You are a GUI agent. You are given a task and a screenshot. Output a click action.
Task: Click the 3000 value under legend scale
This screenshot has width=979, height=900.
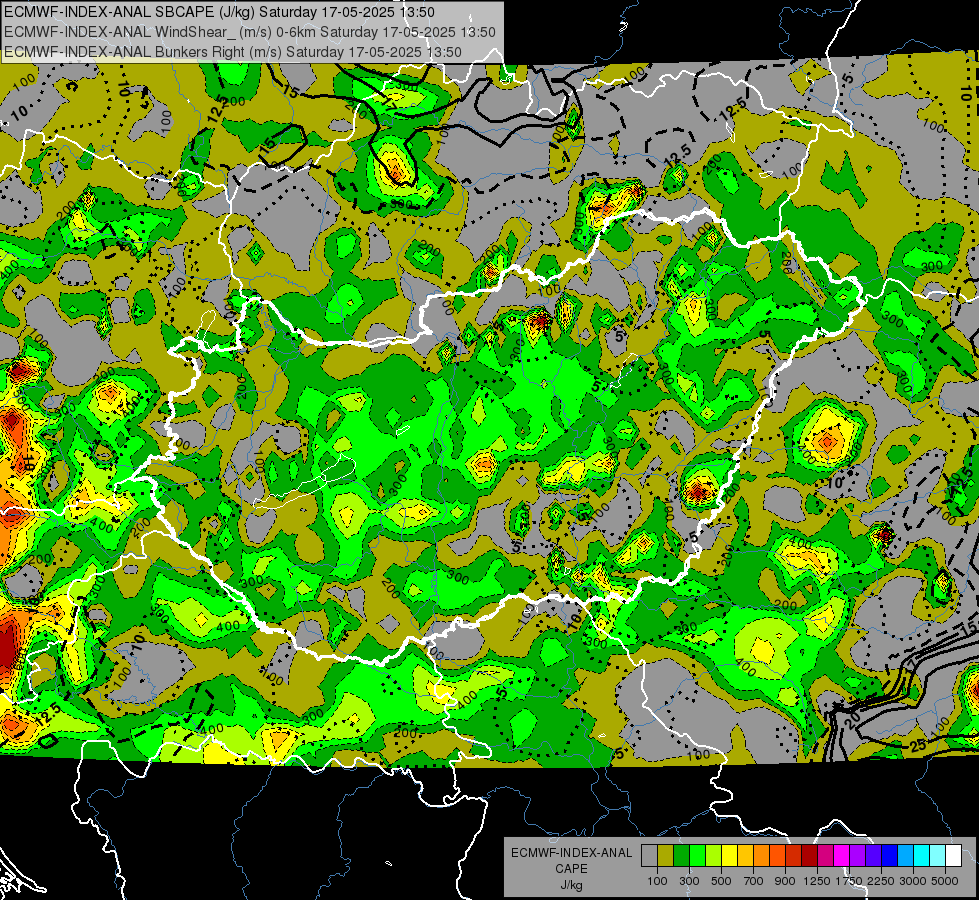coord(913,881)
